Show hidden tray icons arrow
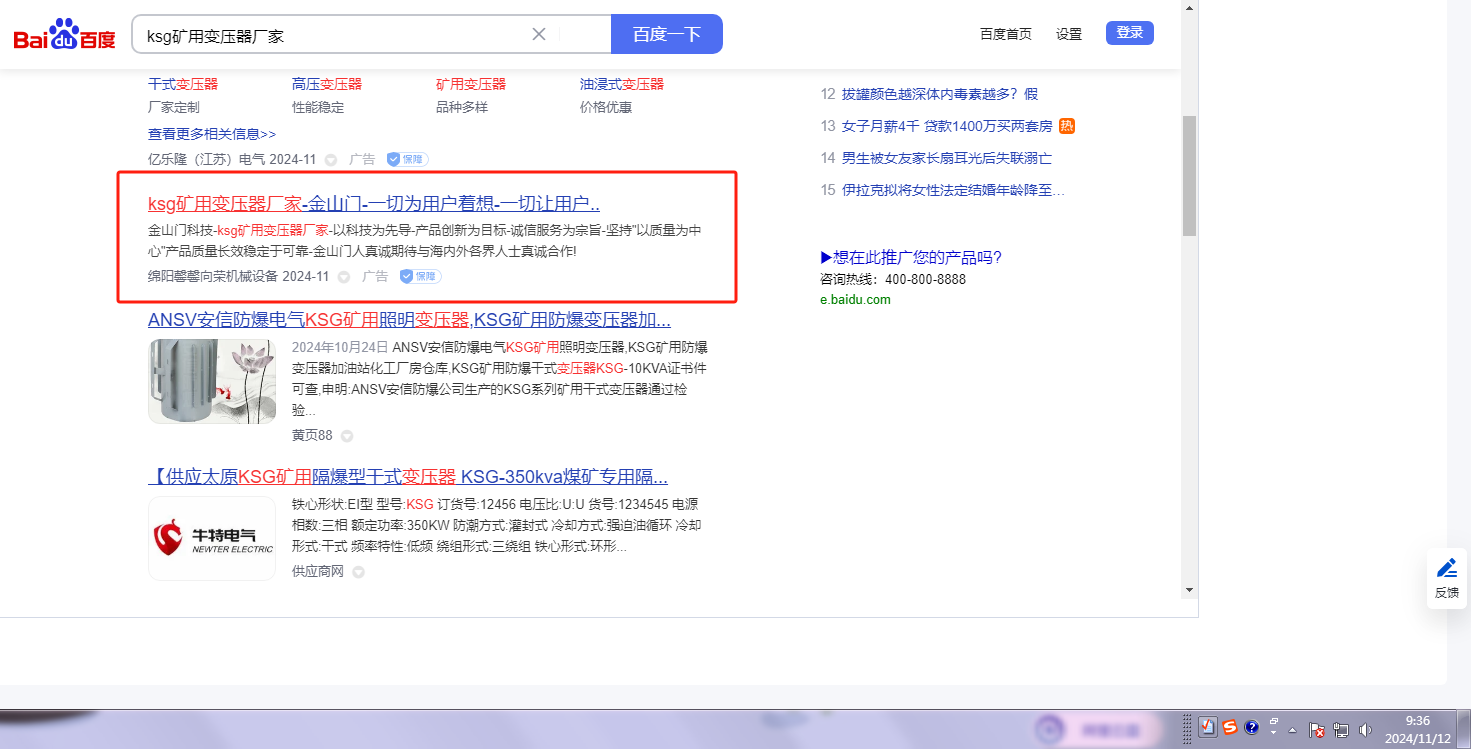This screenshot has width=1471, height=749. pyautogui.click(x=1292, y=729)
